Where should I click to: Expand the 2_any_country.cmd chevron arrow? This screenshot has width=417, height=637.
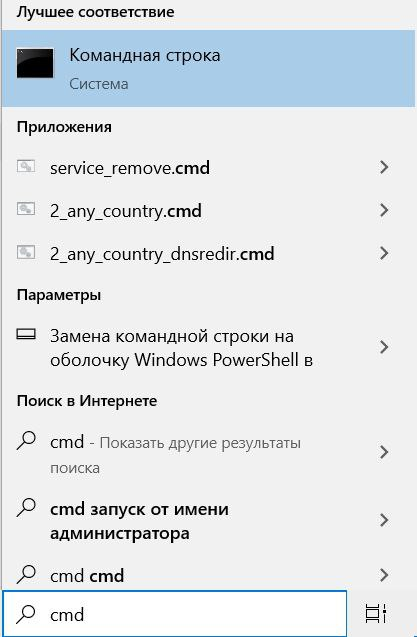pos(384,210)
